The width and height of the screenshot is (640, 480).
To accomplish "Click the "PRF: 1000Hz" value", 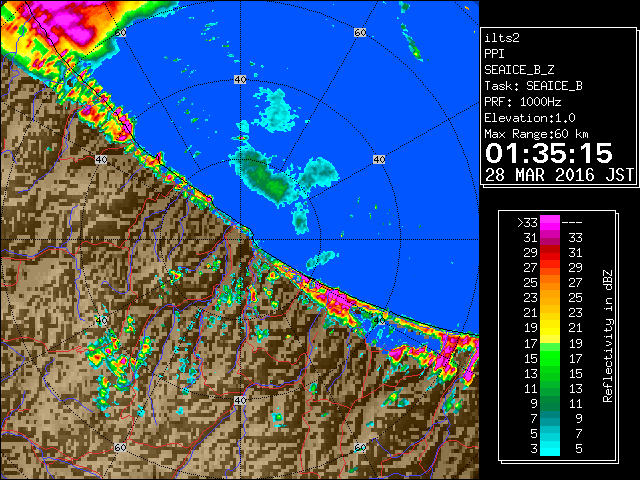I will [x=523, y=102].
